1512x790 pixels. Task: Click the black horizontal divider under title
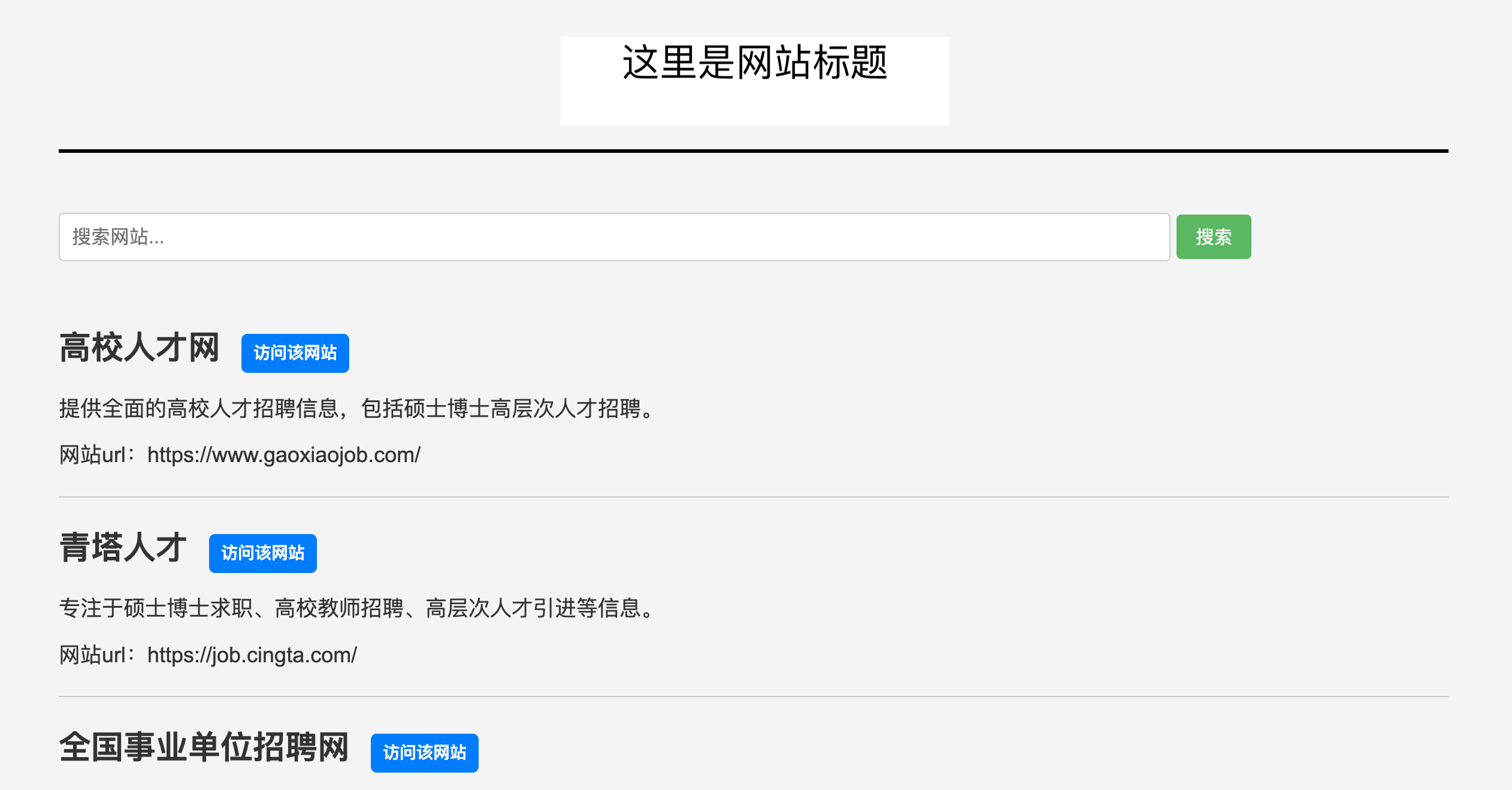pos(753,151)
